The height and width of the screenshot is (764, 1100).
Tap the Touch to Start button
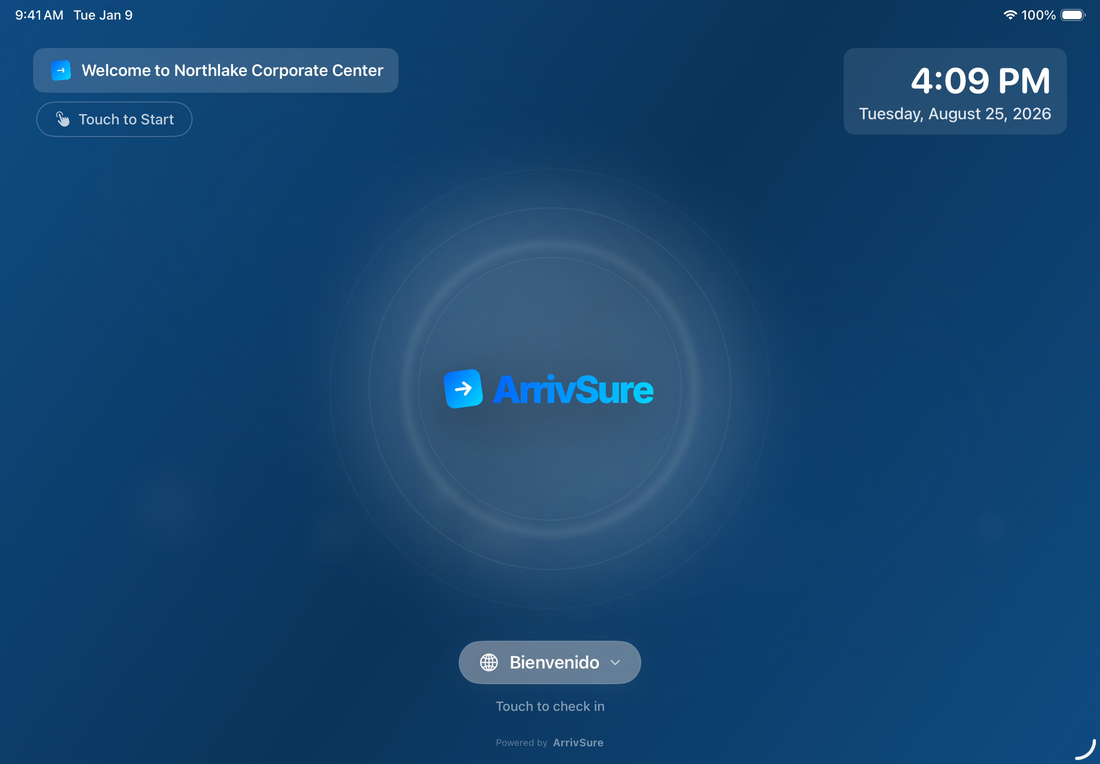(114, 119)
